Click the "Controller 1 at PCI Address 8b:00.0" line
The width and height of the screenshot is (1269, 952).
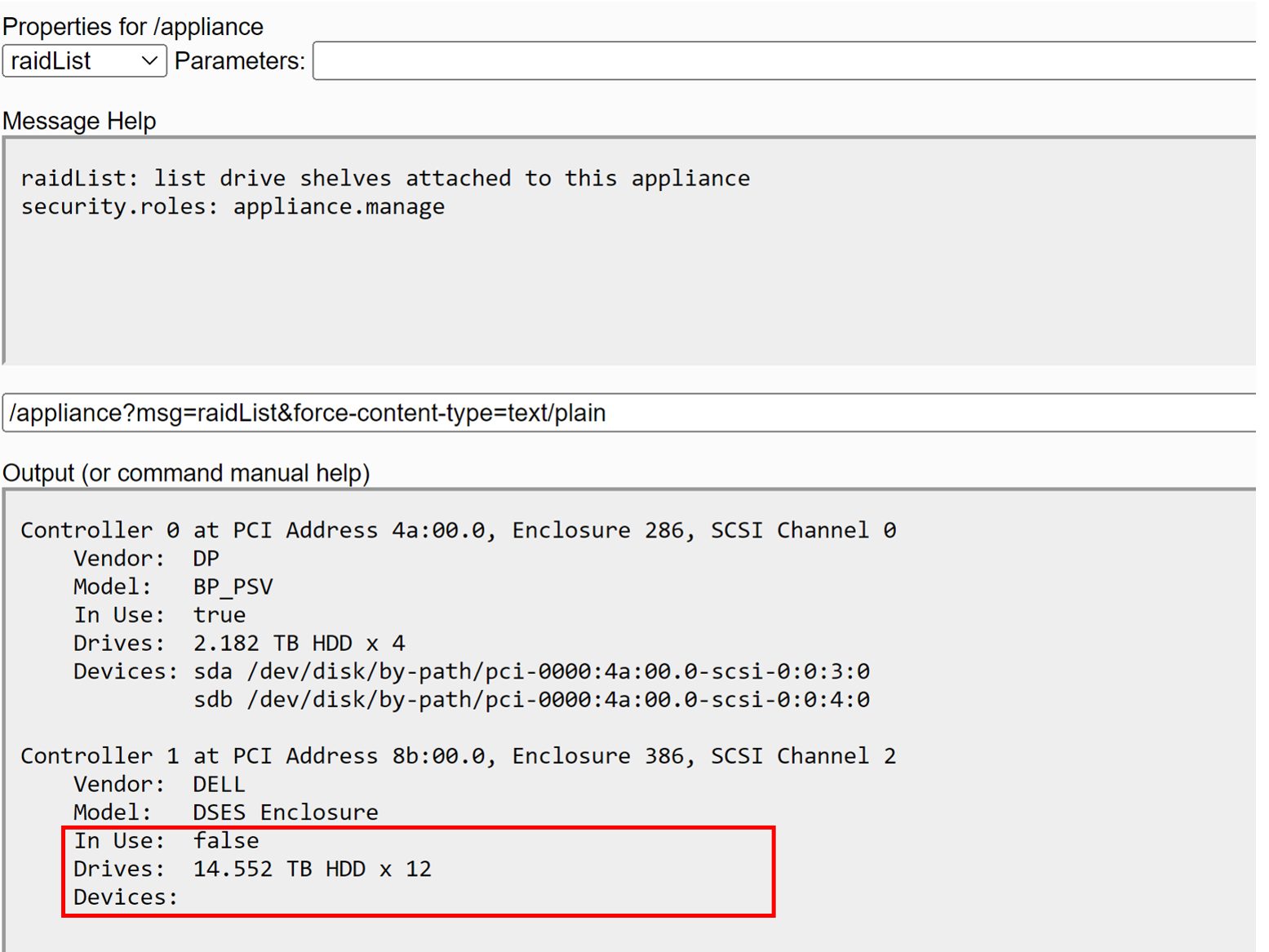point(459,756)
